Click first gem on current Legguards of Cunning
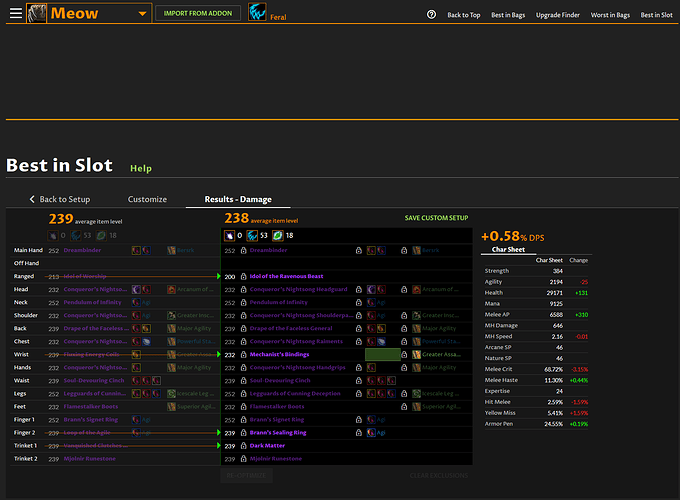This screenshot has width=680, height=500. (x=136, y=393)
